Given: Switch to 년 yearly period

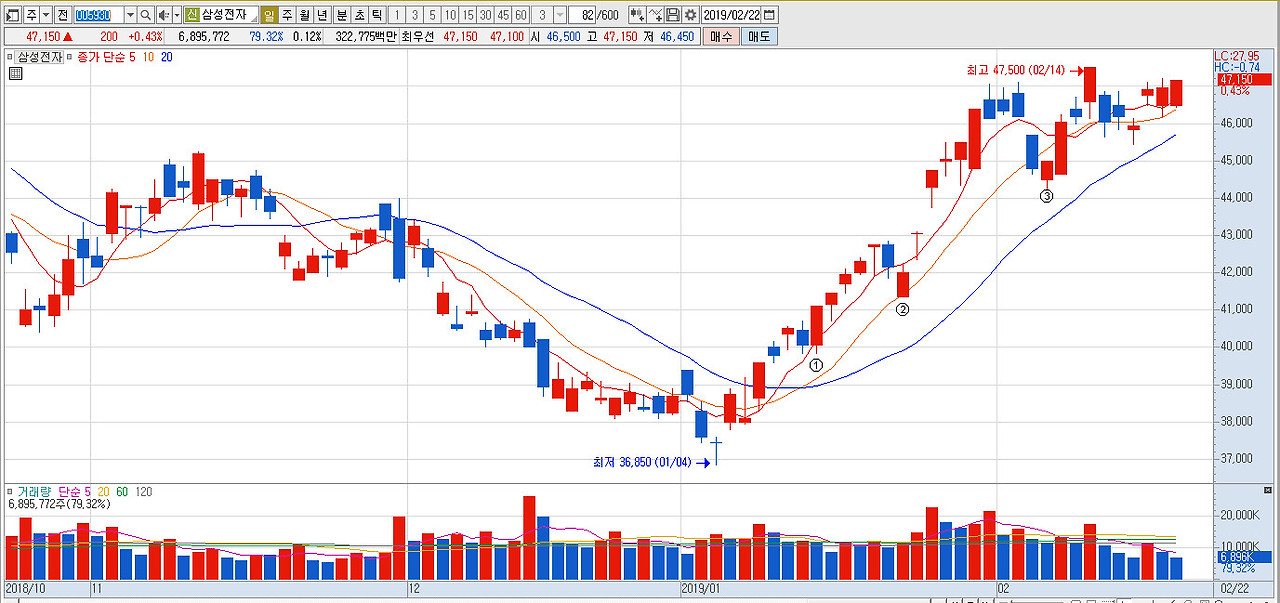Looking at the screenshot, I should 321,15.
